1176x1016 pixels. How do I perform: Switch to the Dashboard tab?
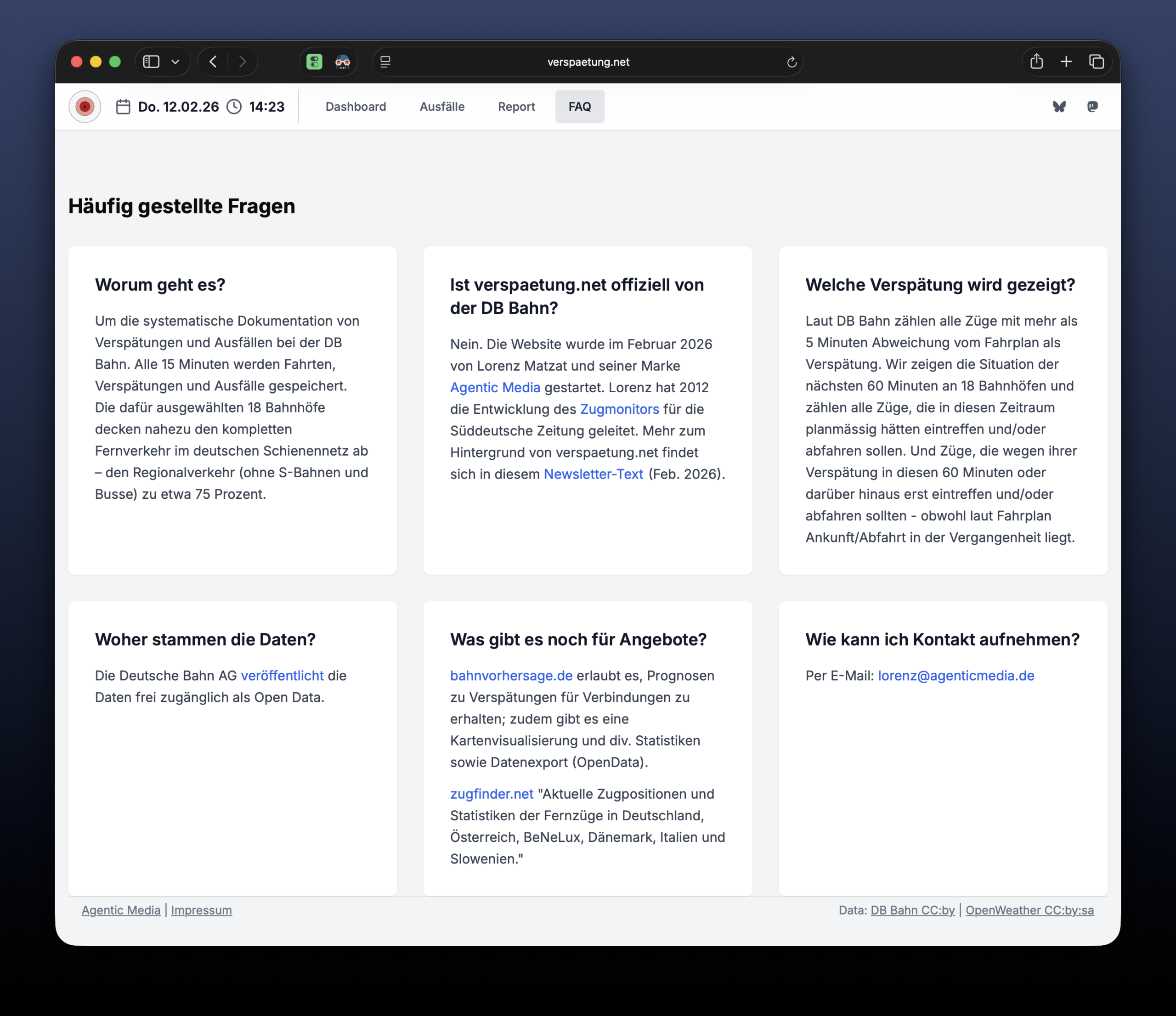point(355,107)
